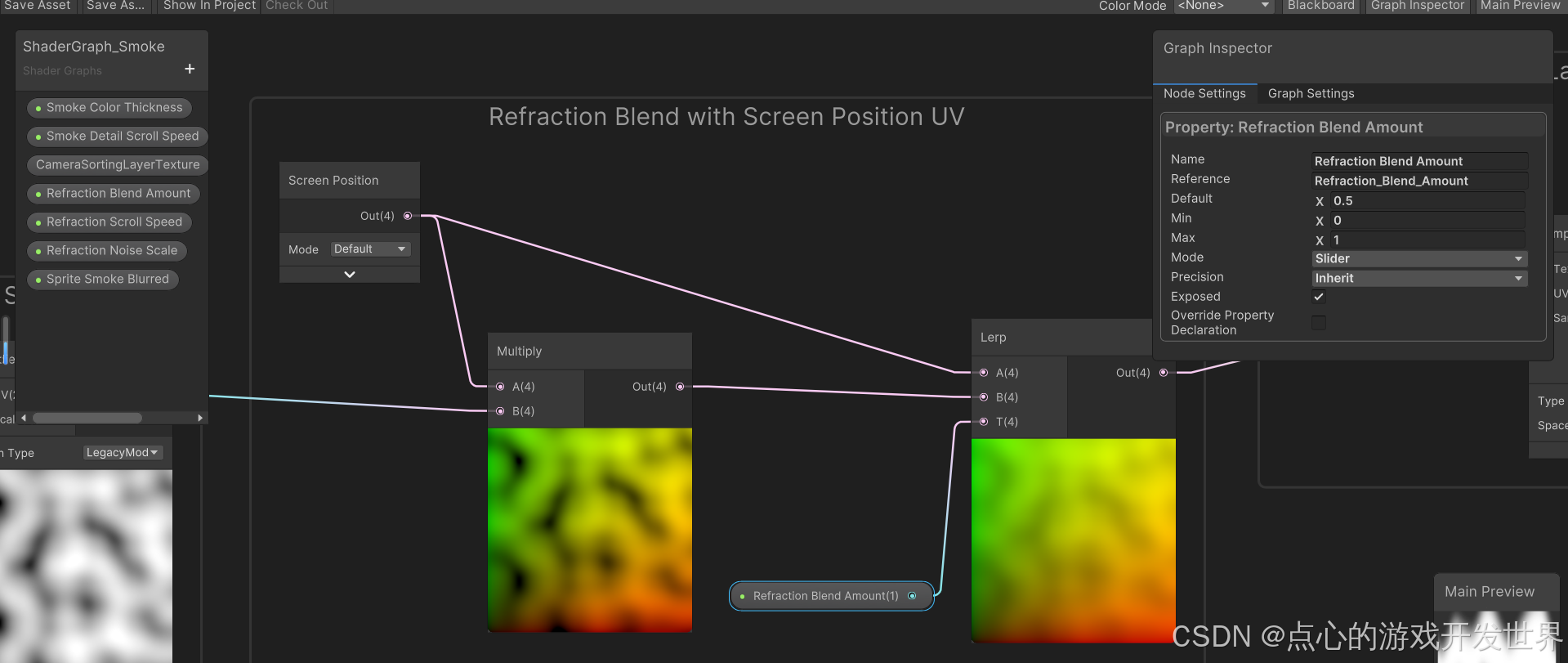Click the Lerp node T(4) input port
Screen dimensions: 1568x663
pyautogui.click(x=984, y=422)
